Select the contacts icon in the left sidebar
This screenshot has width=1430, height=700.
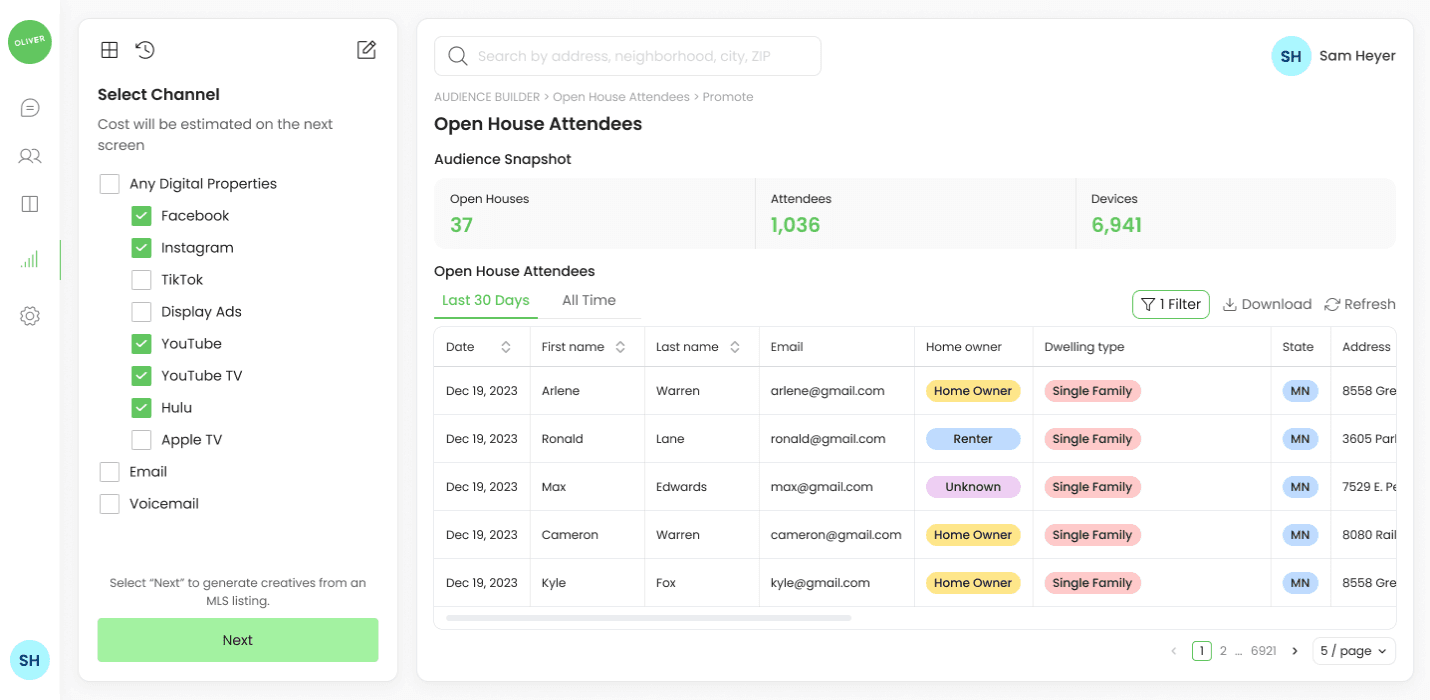coord(29,156)
